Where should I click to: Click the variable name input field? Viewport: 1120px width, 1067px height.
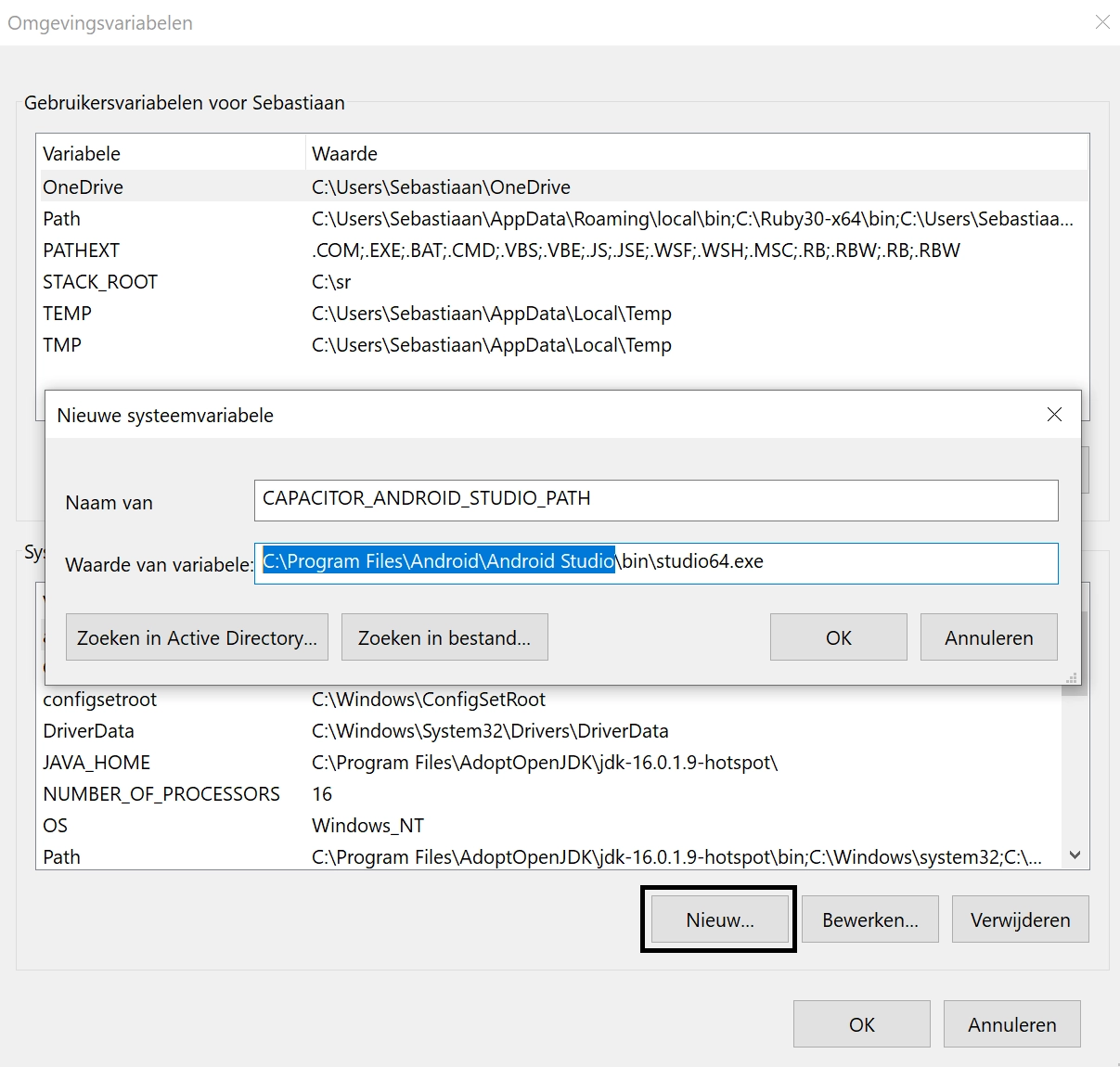tap(655, 500)
